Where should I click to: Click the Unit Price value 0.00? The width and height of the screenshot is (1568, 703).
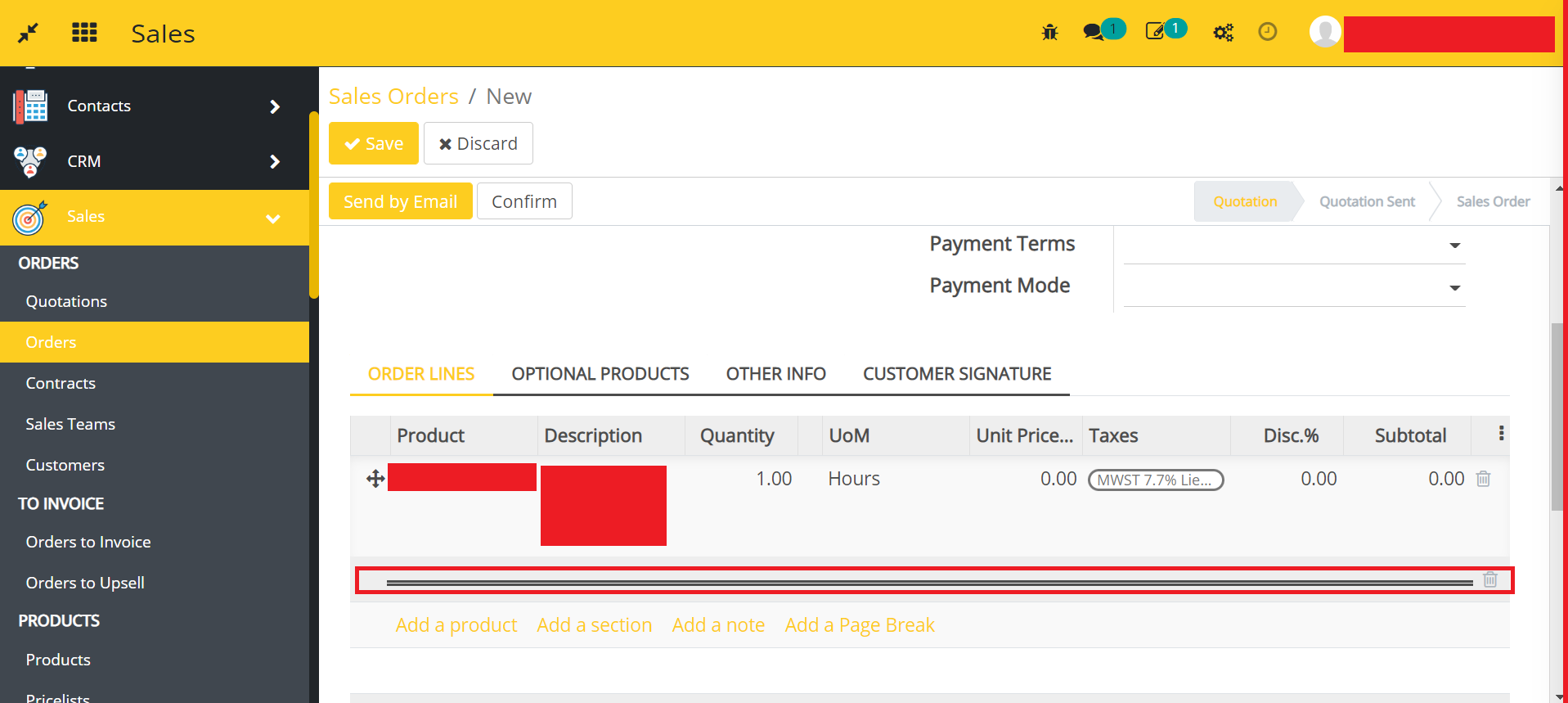tap(1058, 479)
